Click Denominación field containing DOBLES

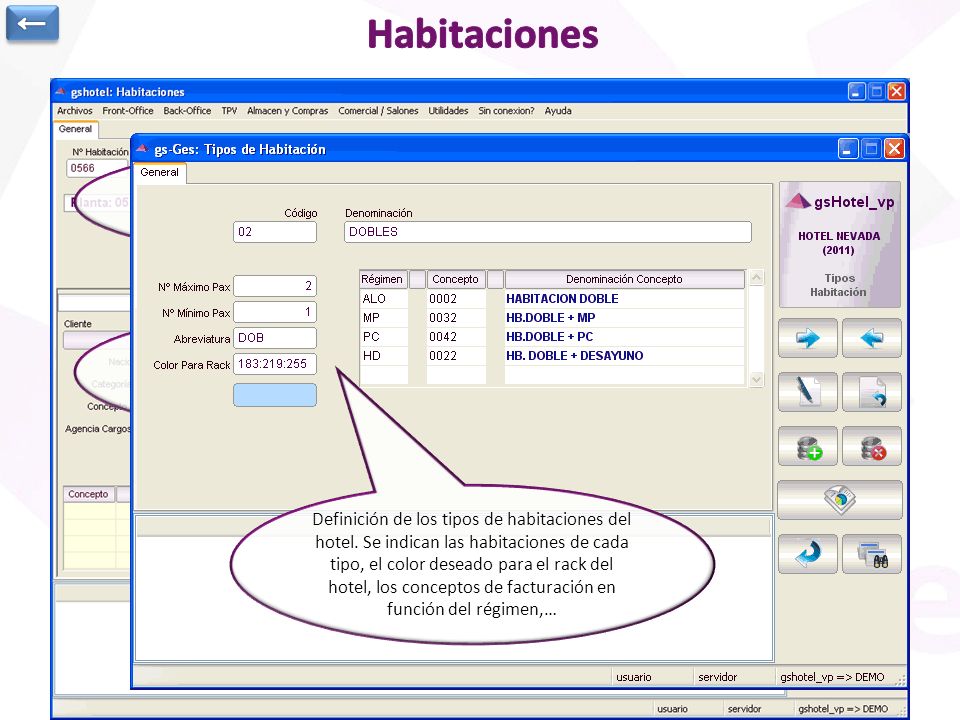click(547, 232)
